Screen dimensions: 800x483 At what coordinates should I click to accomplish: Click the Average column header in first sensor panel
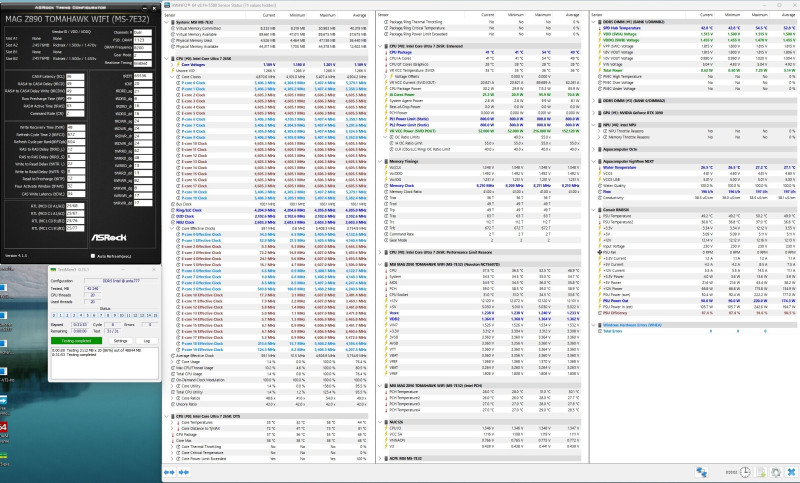click(x=359, y=15)
